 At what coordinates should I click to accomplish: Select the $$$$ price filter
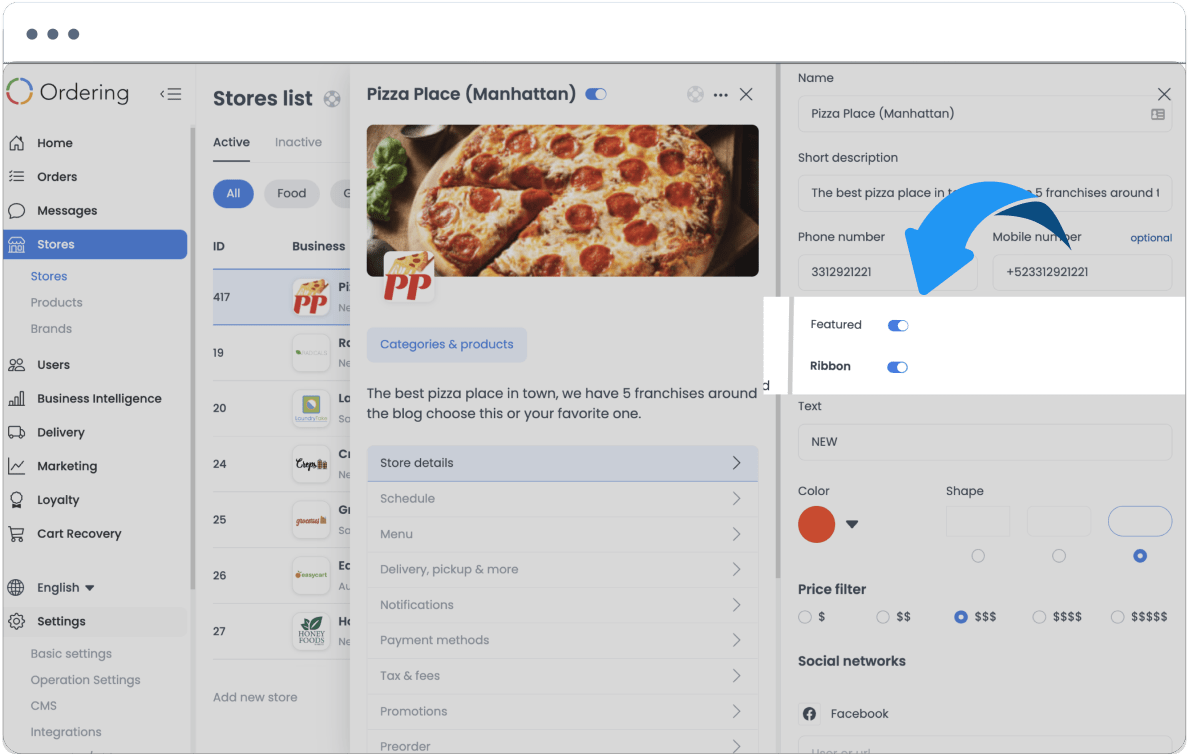point(1039,617)
